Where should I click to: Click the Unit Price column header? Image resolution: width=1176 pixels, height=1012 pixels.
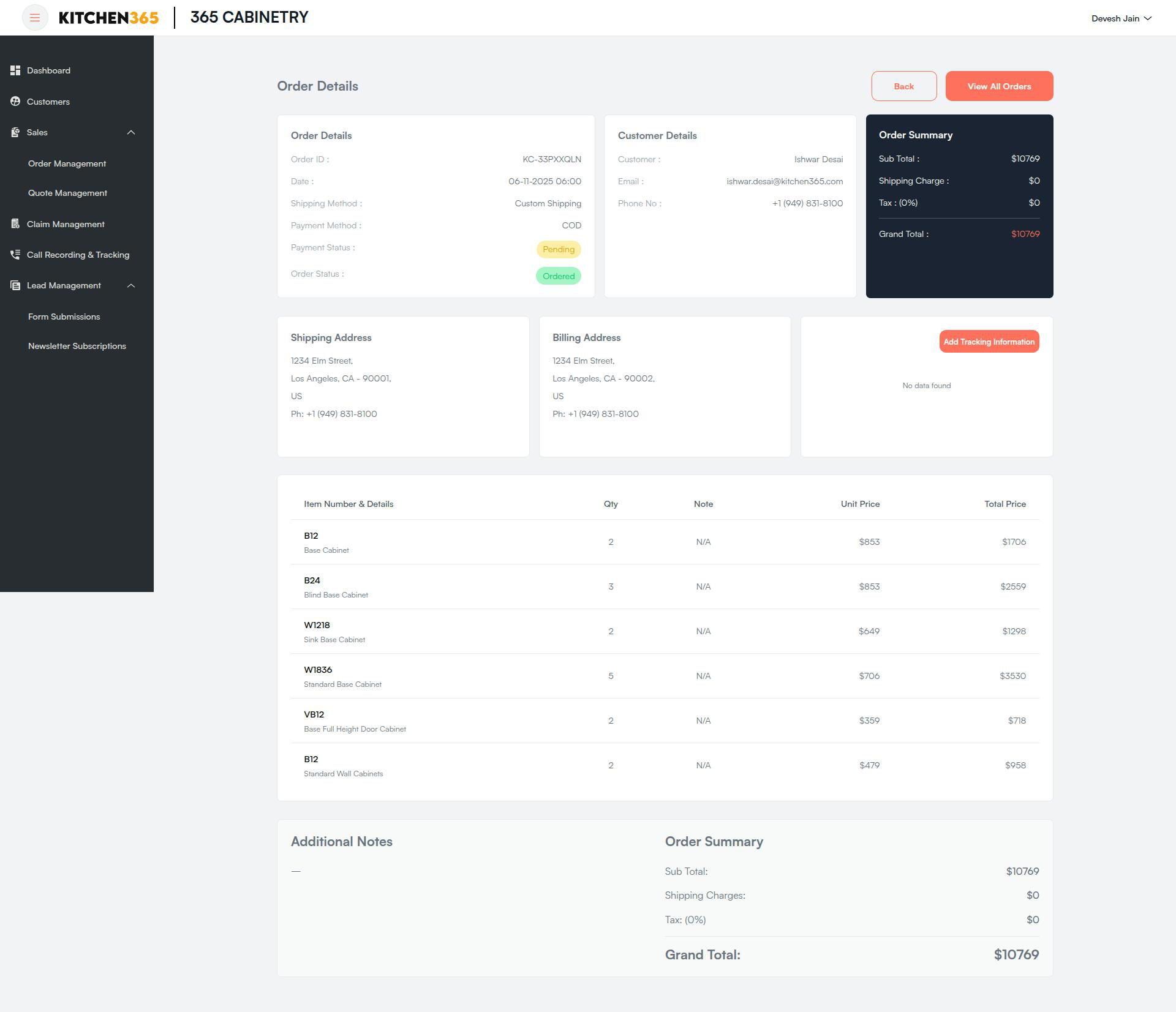(860, 504)
